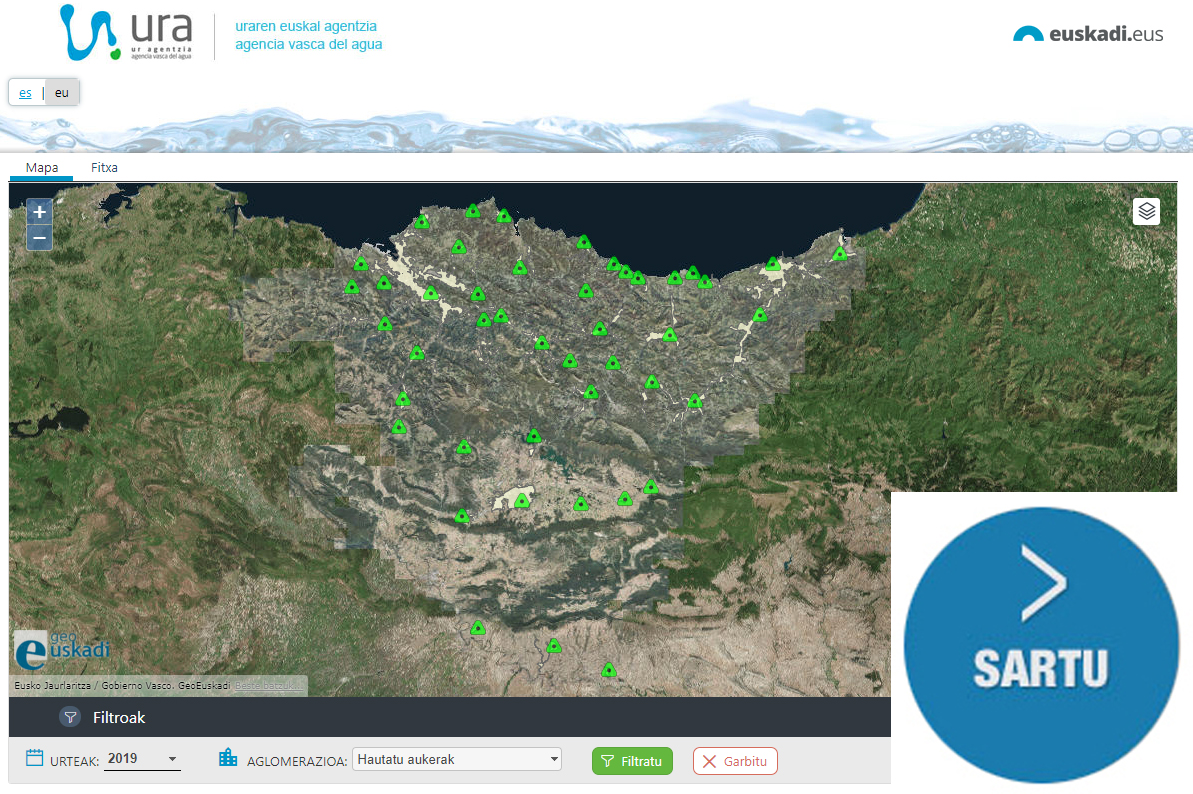Click the Filtroak funnel icon
The width and height of the screenshot is (1193, 794).
pos(70,717)
